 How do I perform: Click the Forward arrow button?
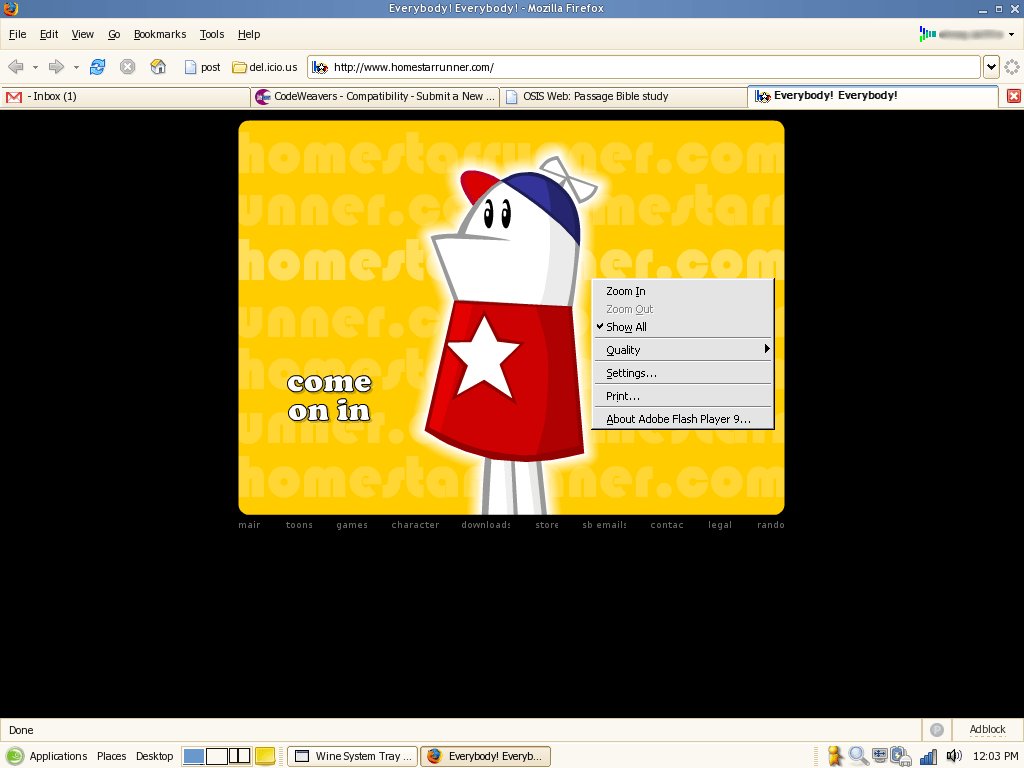tap(56, 67)
